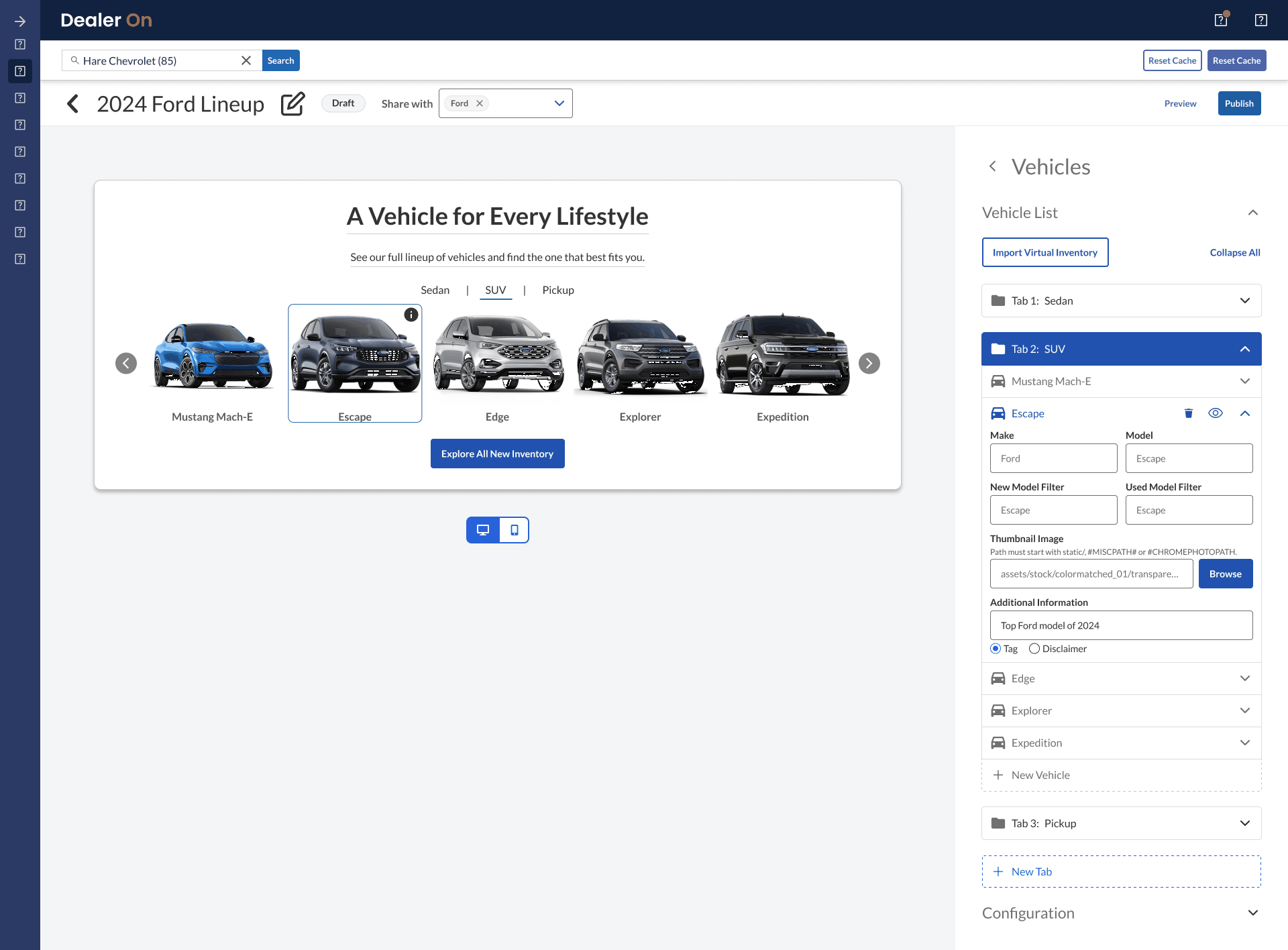Expand Tab 1: Sedan
The height and width of the screenshot is (950, 1288).
point(1245,301)
